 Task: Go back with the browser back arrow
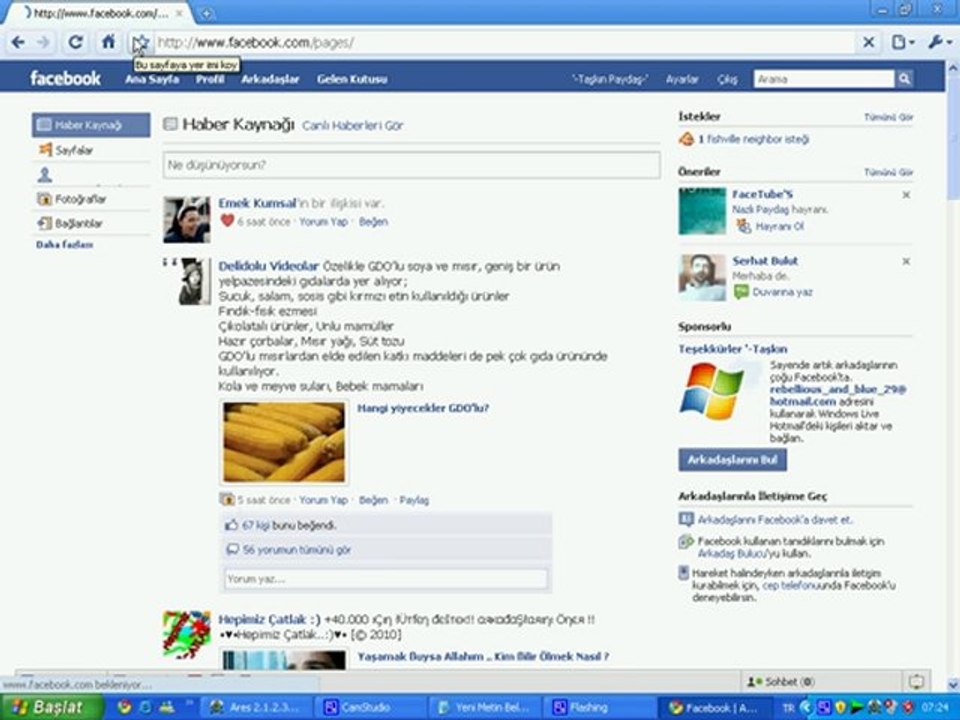18,42
